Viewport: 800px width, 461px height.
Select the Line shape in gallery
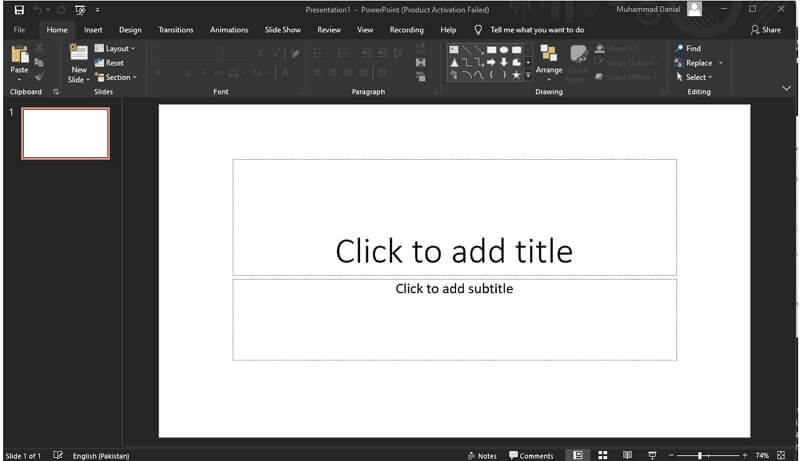click(466, 49)
